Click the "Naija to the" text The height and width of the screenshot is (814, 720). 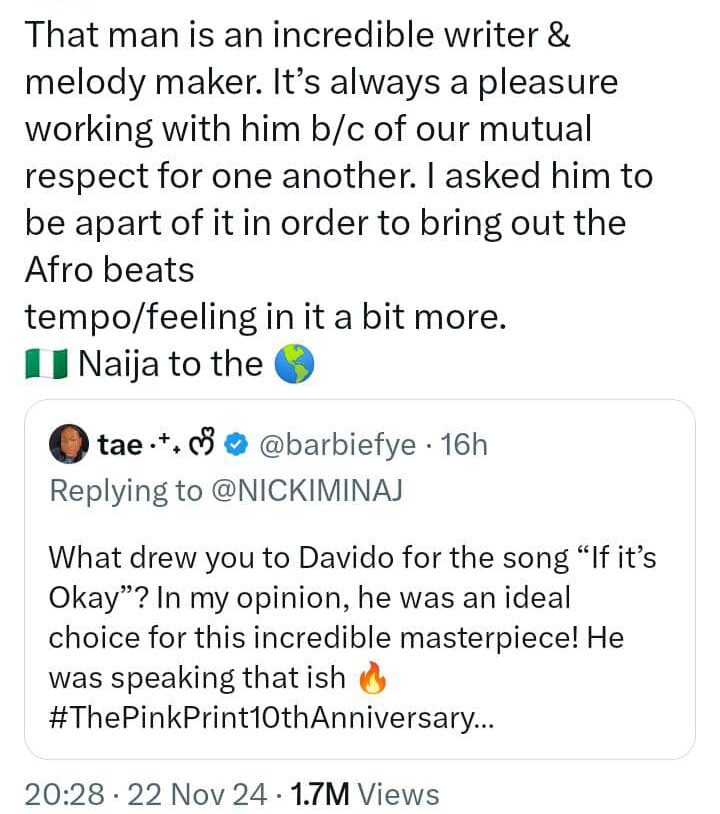pos(169,366)
